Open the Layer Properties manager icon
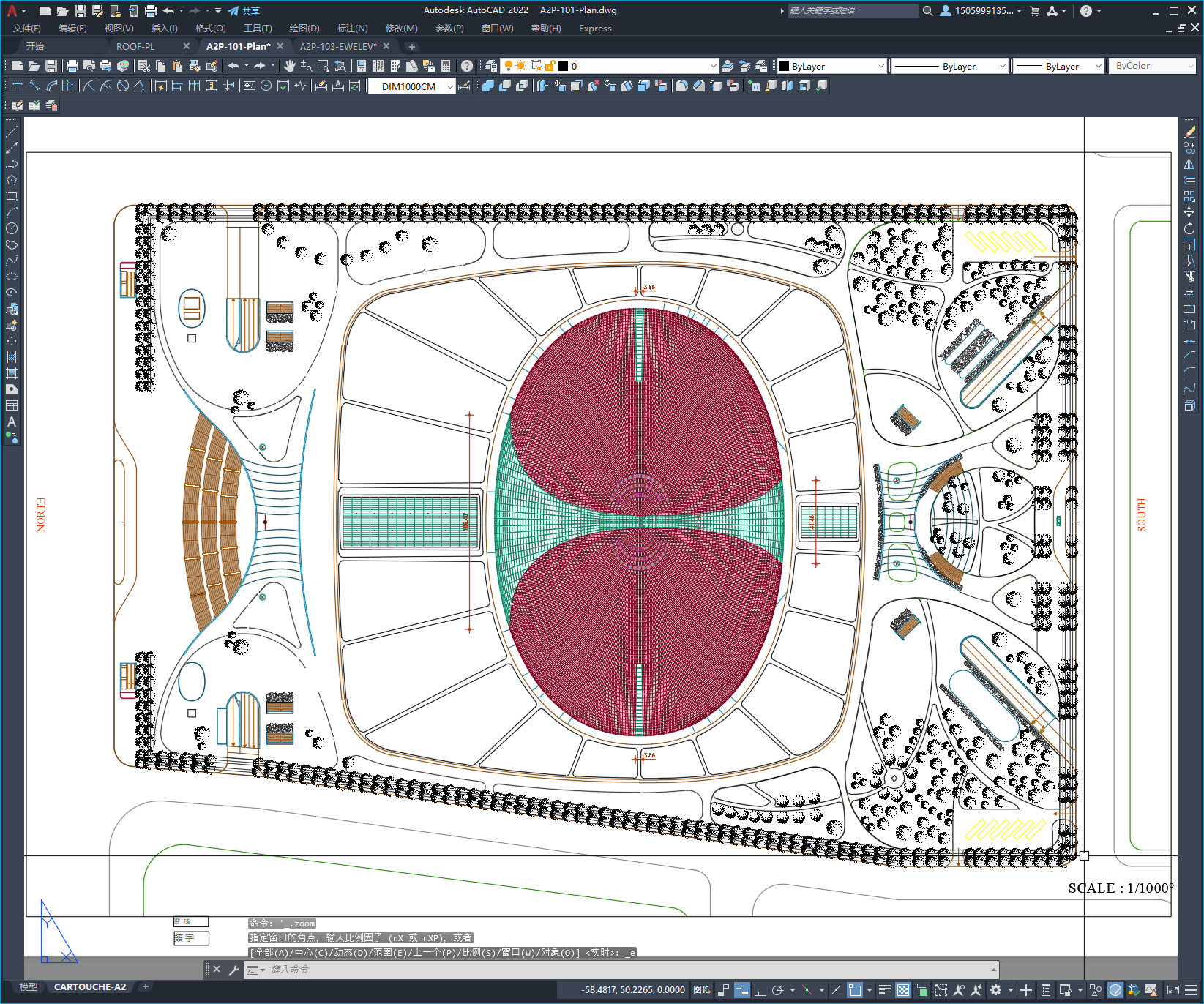This screenshot has height=1004, width=1204. point(491,66)
